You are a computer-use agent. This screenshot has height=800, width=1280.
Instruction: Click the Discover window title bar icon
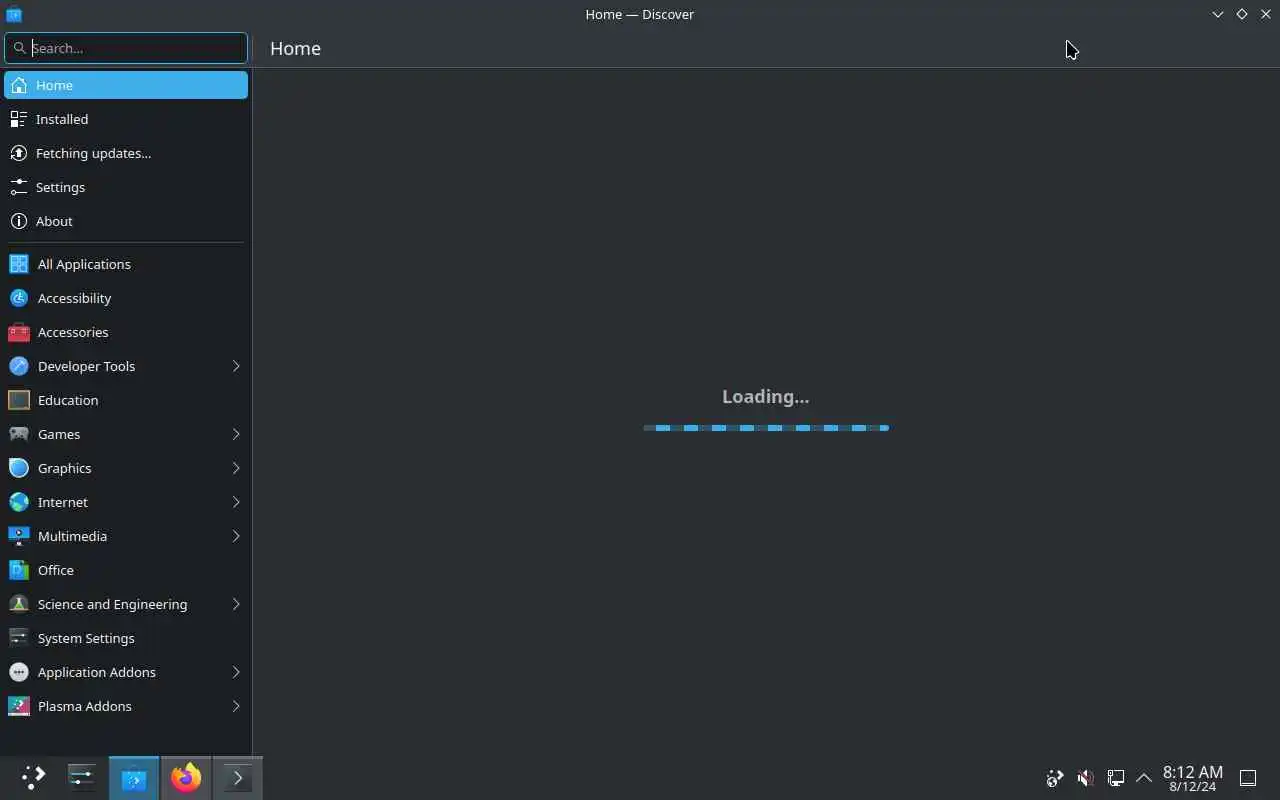pos(14,14)
